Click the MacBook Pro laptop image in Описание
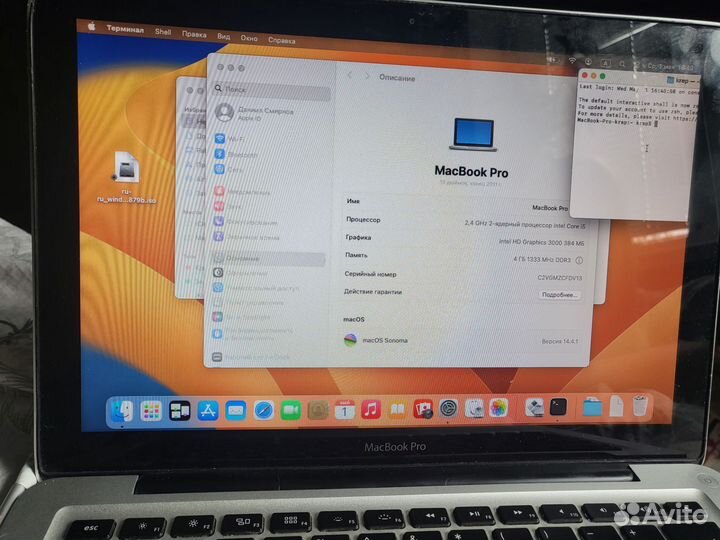The height and width of the screenshot is (540, 720). pos(473,135)
